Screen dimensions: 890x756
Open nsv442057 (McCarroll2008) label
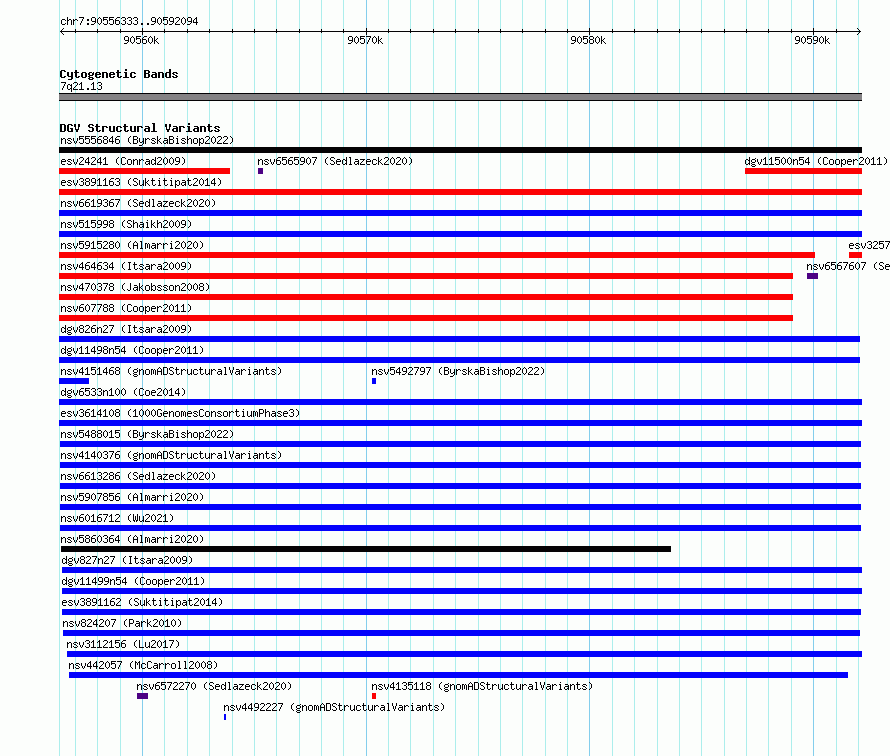143,665
